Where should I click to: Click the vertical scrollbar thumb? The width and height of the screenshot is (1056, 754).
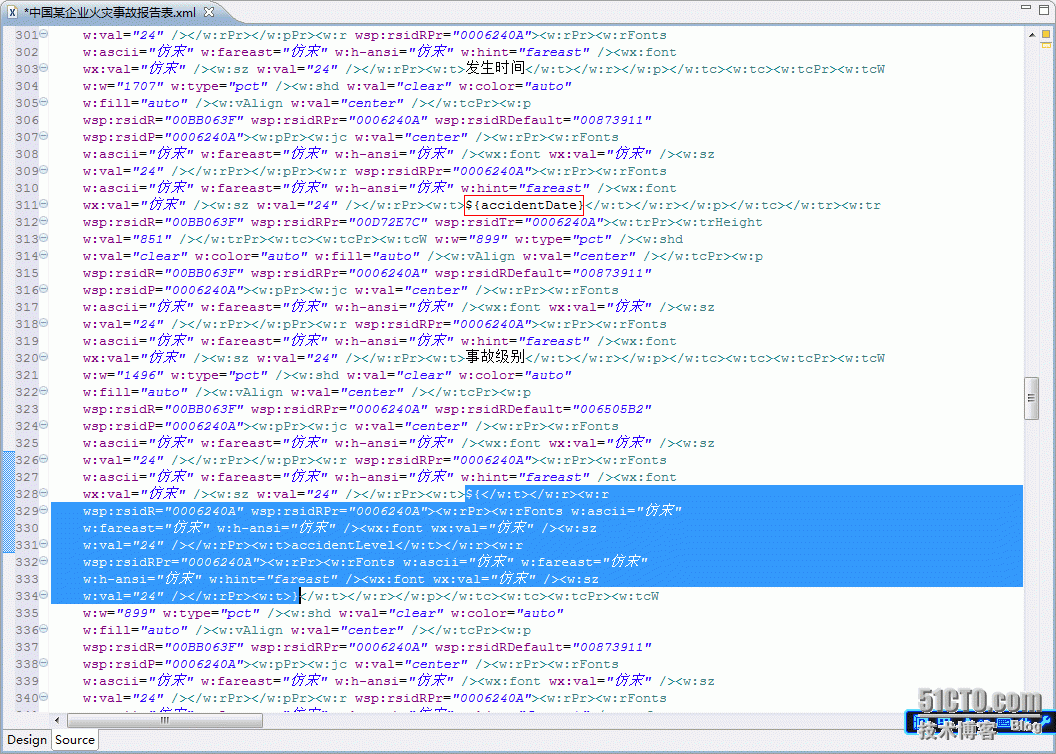pos(1031,399)
